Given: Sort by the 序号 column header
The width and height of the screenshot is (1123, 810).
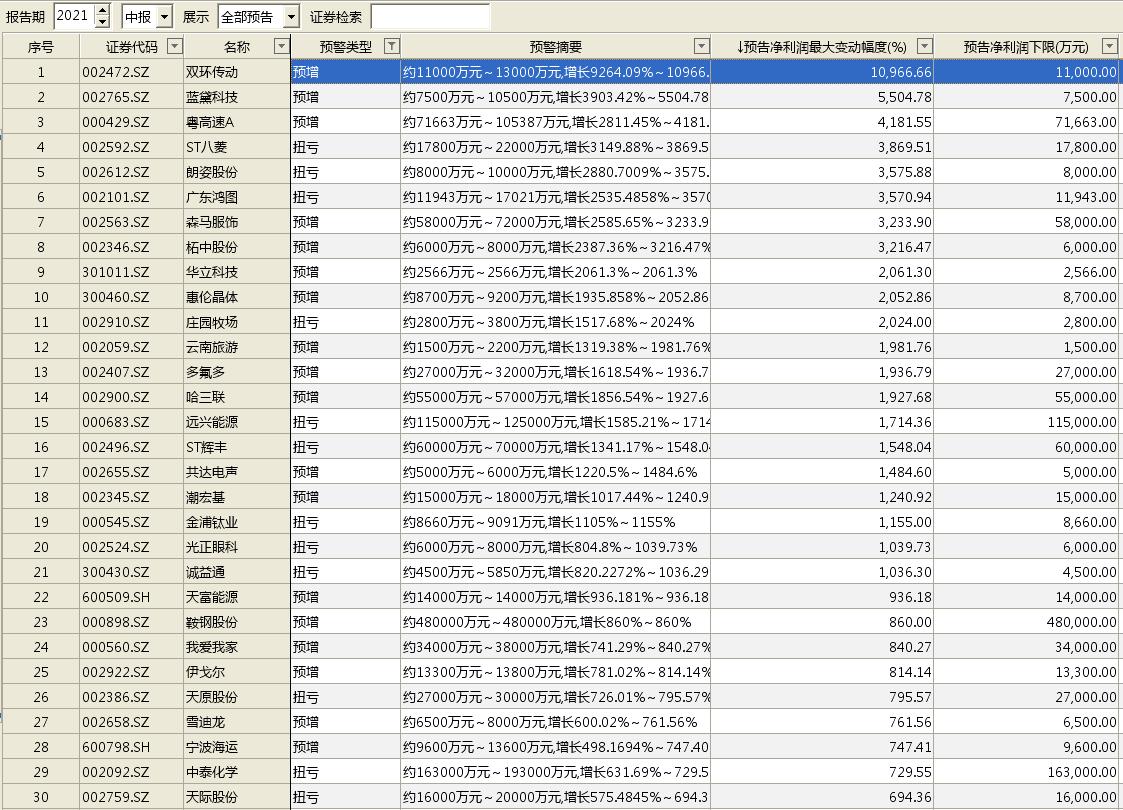Looking at the screenshot, I should pyautogui.click(x=40, y=47).
